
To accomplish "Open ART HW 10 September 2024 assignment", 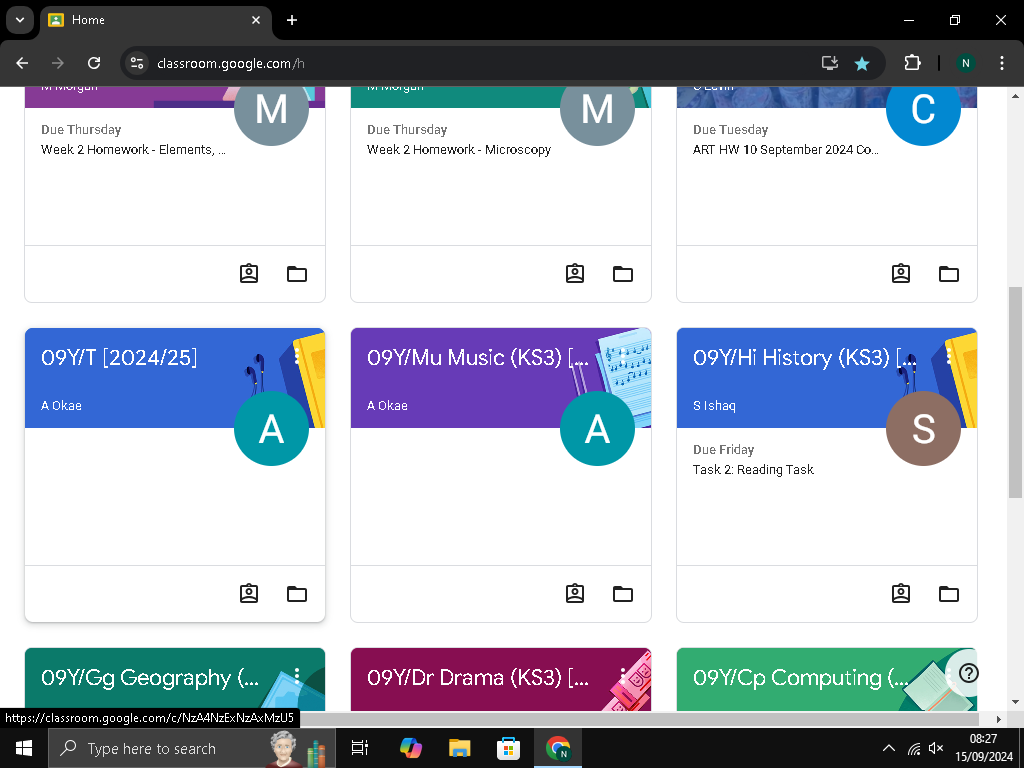I will (786, 150).
